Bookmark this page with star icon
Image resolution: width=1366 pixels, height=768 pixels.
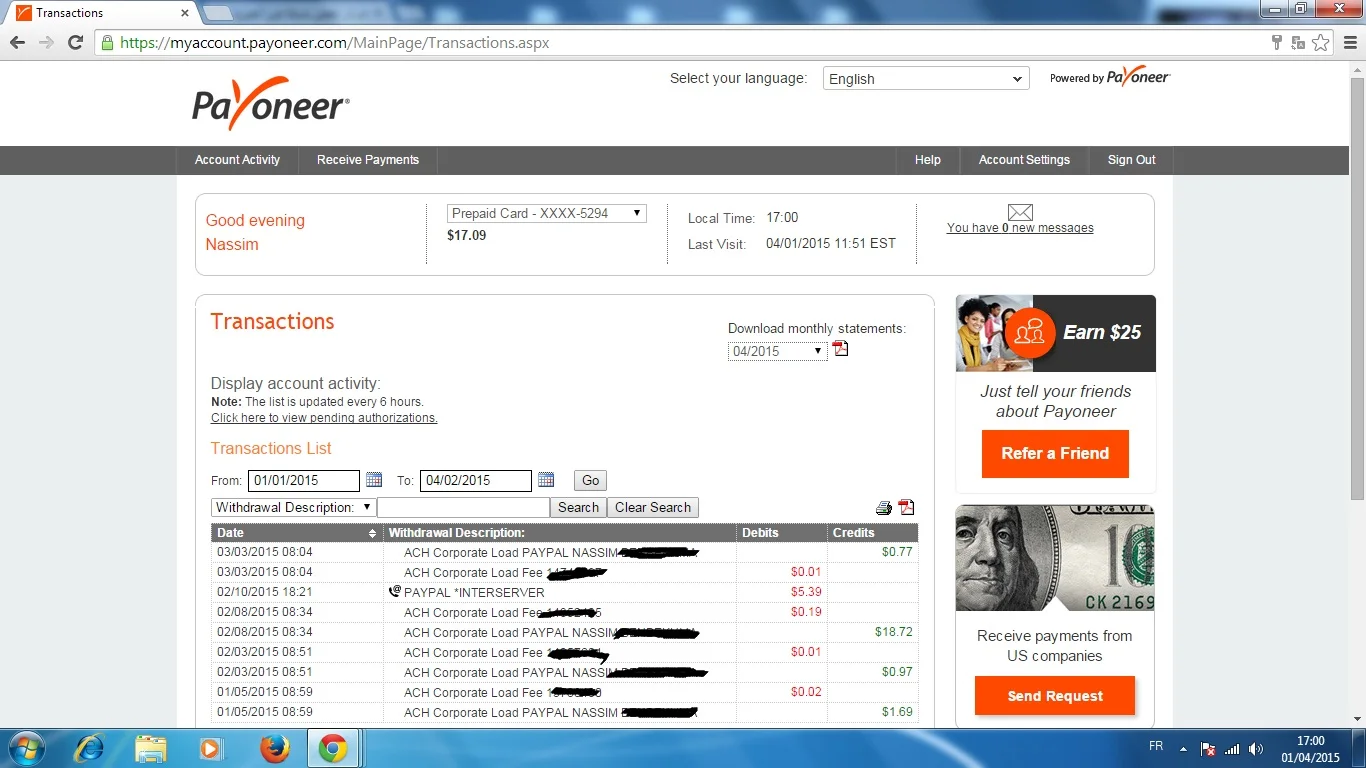[1321, 43]
